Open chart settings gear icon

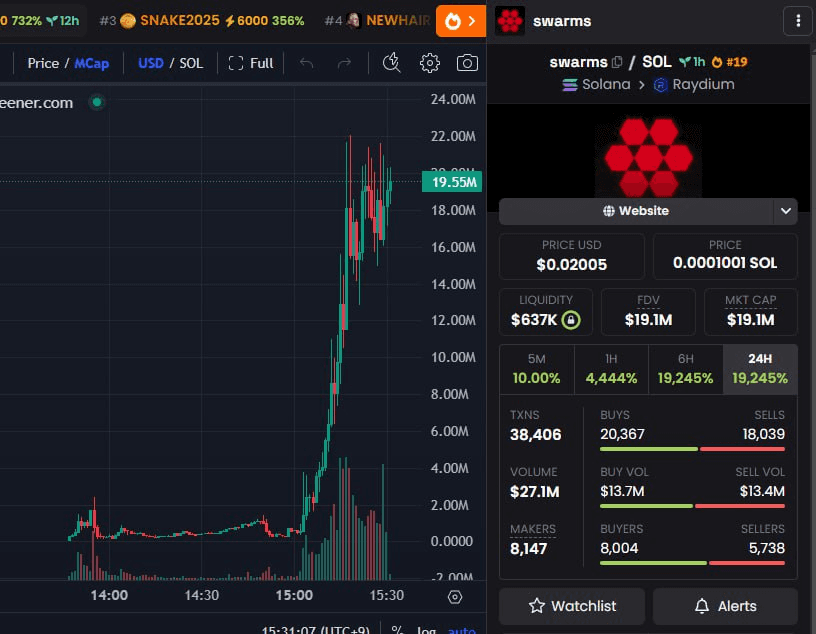point(430,63)
